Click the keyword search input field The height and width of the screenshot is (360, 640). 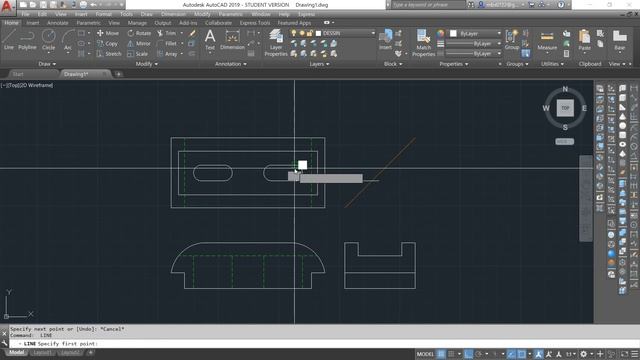(x=428, y=5)
